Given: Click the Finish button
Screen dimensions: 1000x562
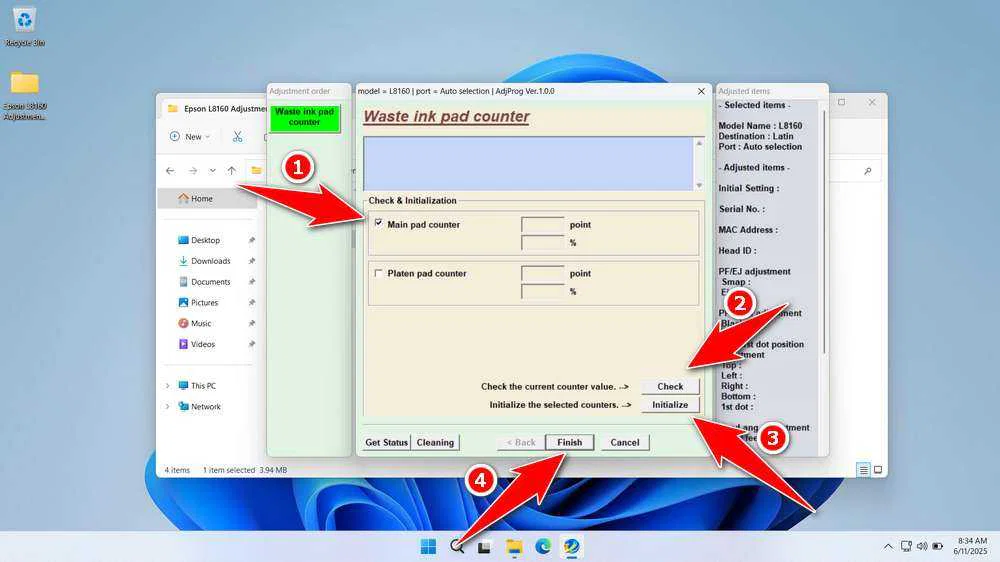Looking at the screenshot, I should coord(569,442).
